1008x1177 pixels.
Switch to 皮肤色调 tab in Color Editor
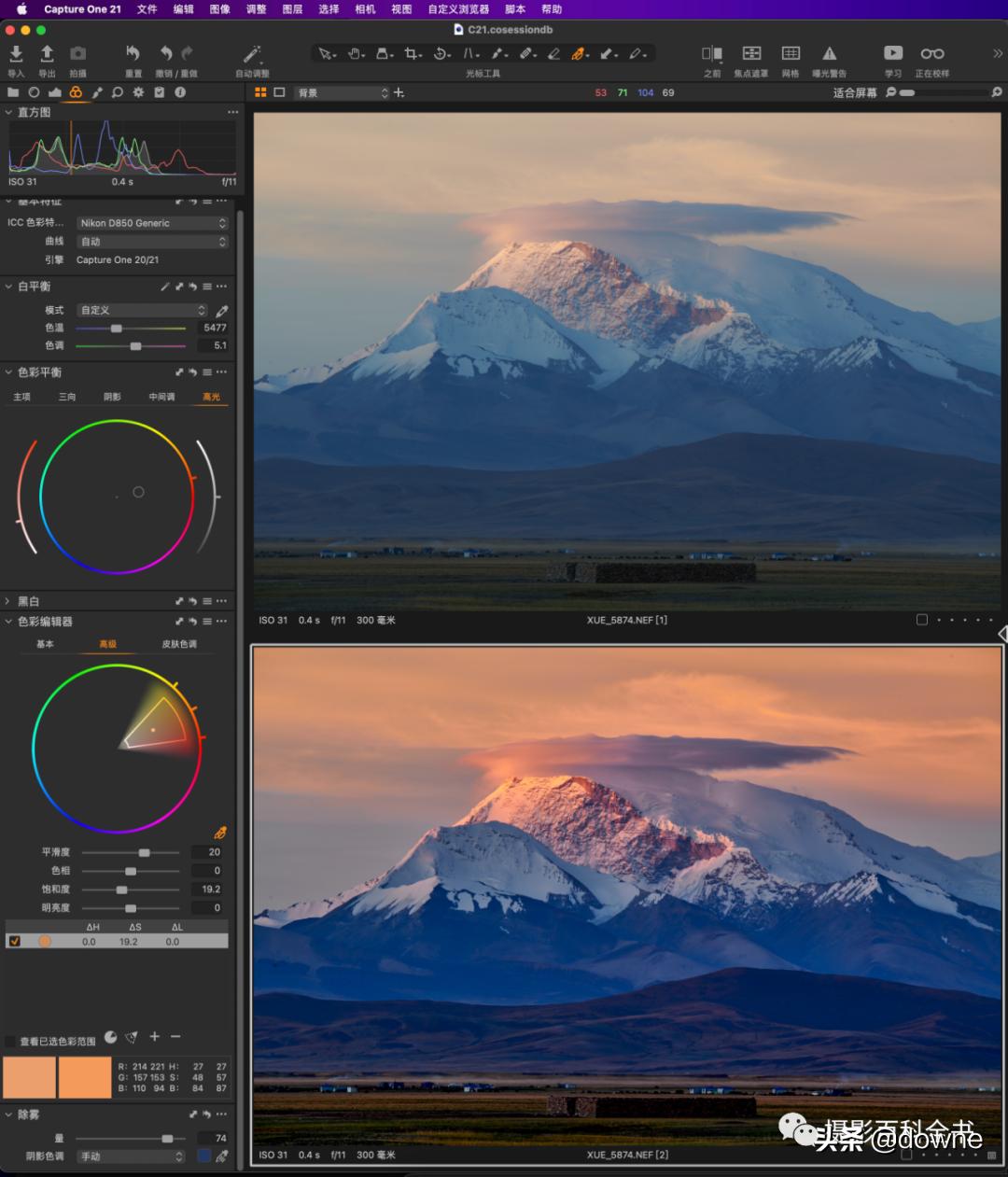pyautogui.click(x=179, y=644)
